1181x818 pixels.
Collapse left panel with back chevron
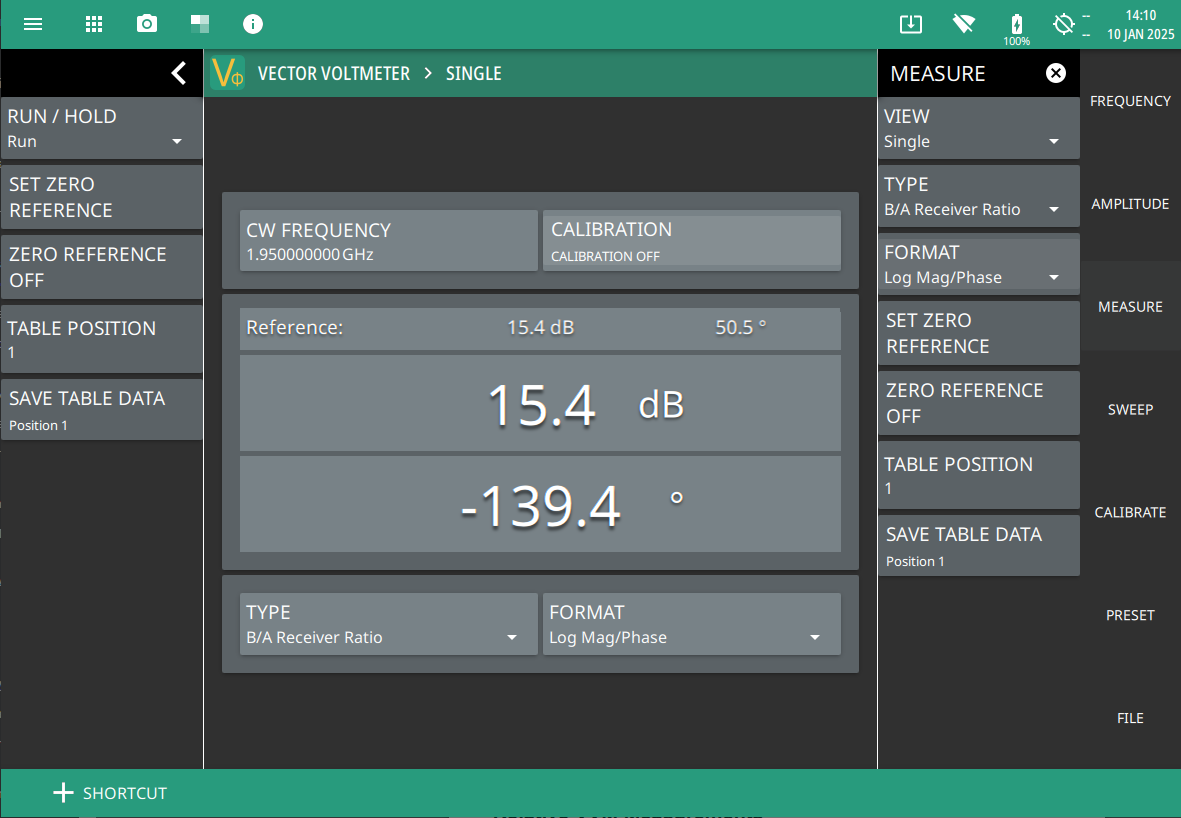(178, 73)
